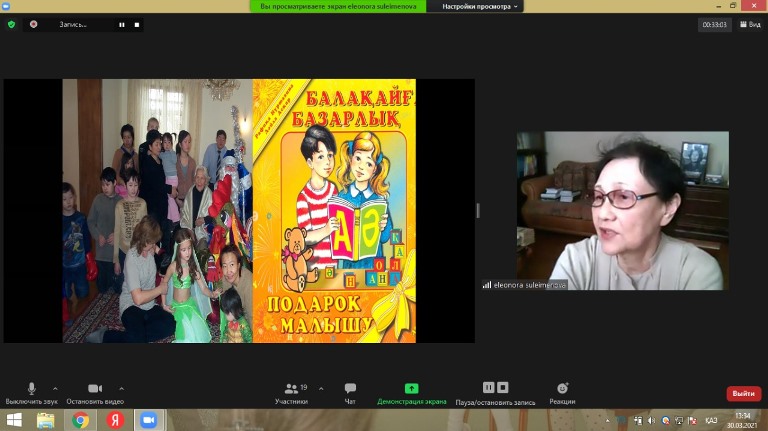Click the shared book cover slide image

[x=334, y=211]
